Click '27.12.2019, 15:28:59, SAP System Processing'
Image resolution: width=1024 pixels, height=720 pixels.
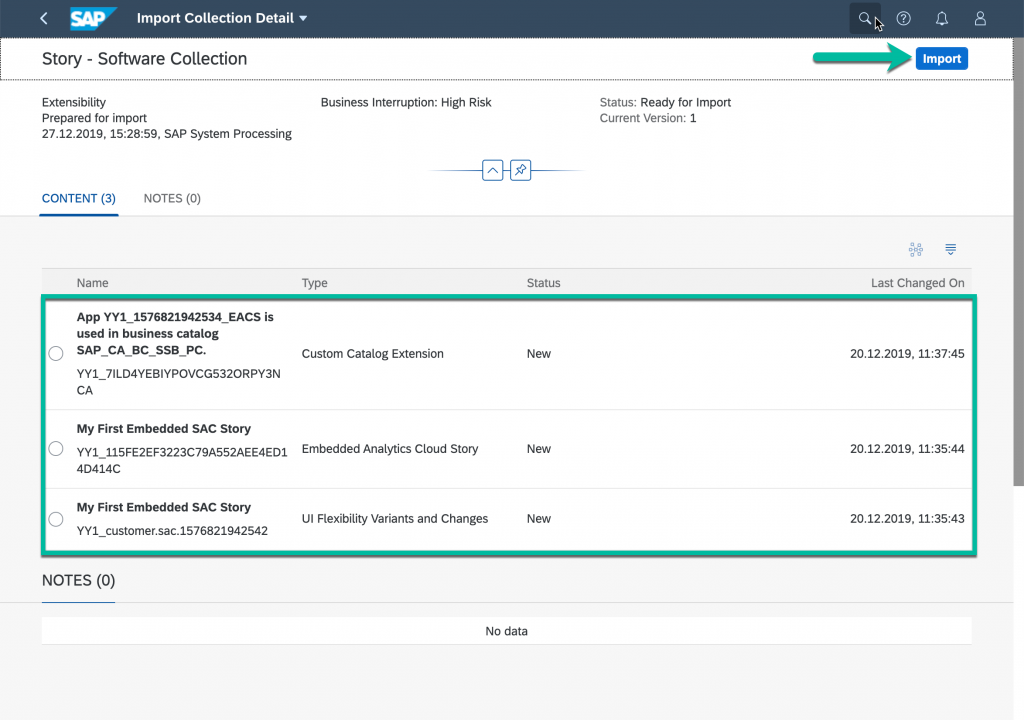167,134
